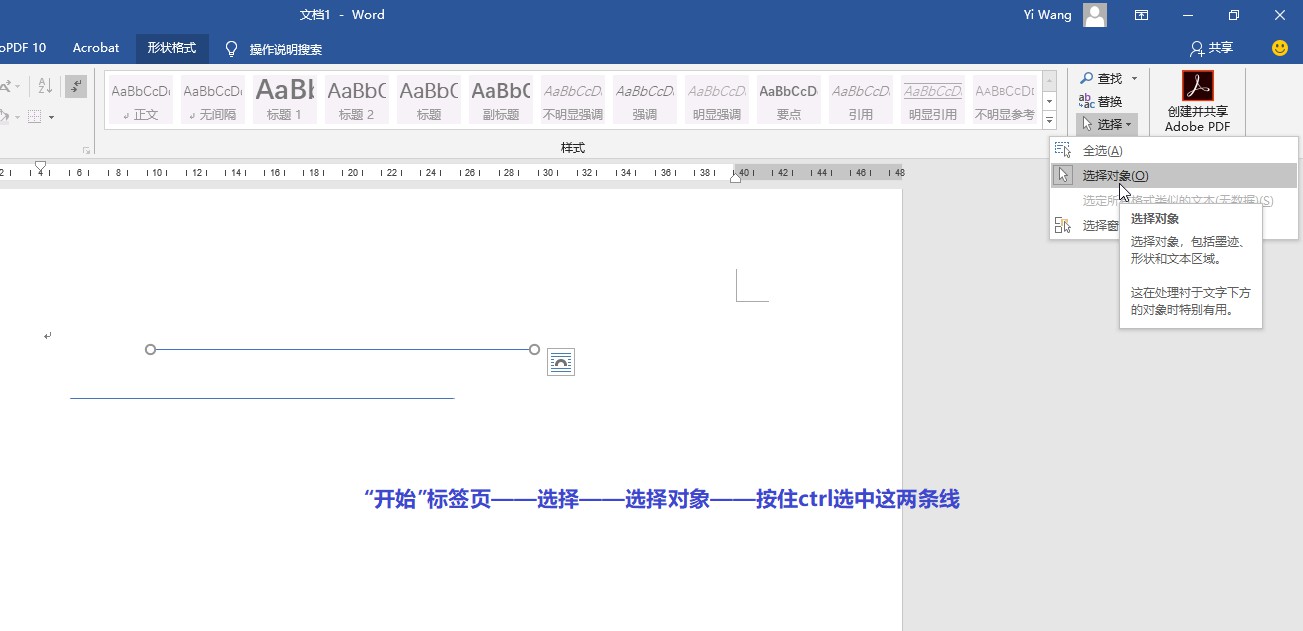Expand the Find (查找) dropdown arrow
The image size is (1303, 631).
pyautogui.click(x=1134, y=78)
